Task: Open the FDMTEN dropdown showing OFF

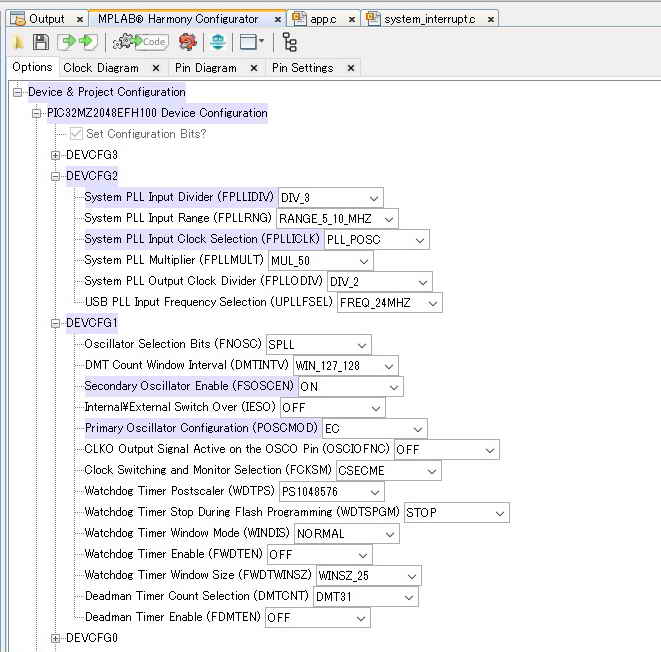Action: point(317,618)
